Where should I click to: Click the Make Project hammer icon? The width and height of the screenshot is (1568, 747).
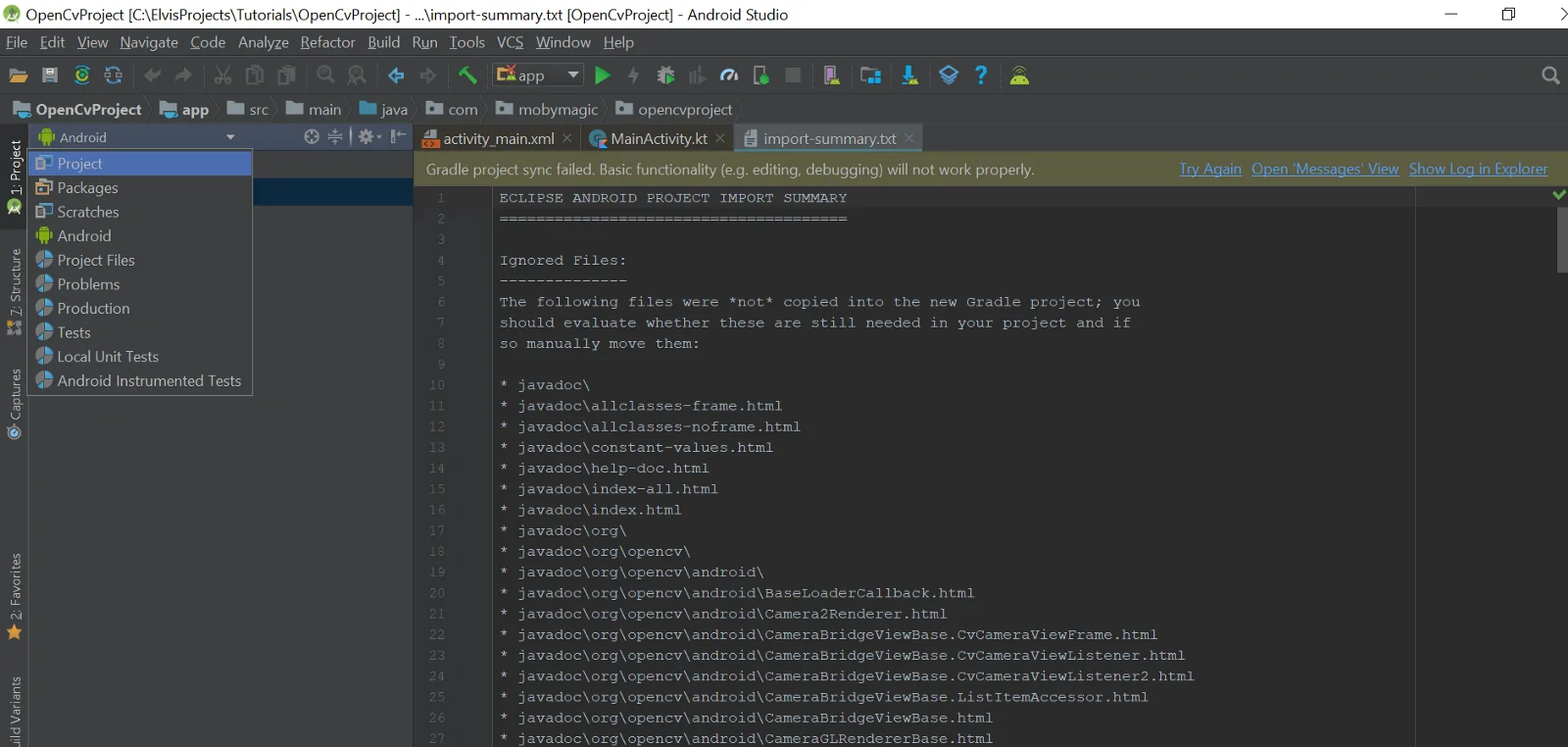pos(467,75)
